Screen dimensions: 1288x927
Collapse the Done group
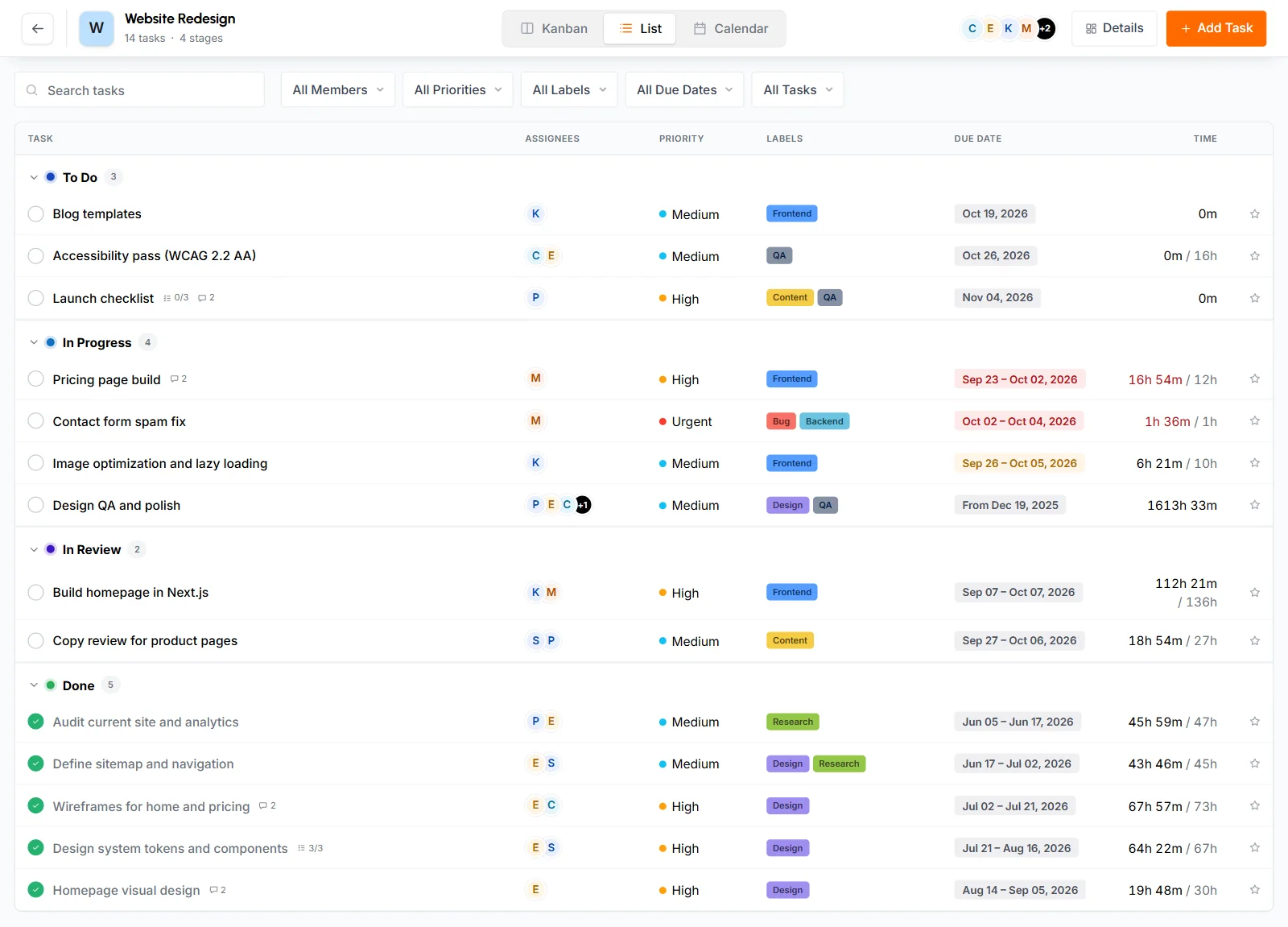(34, 685)
